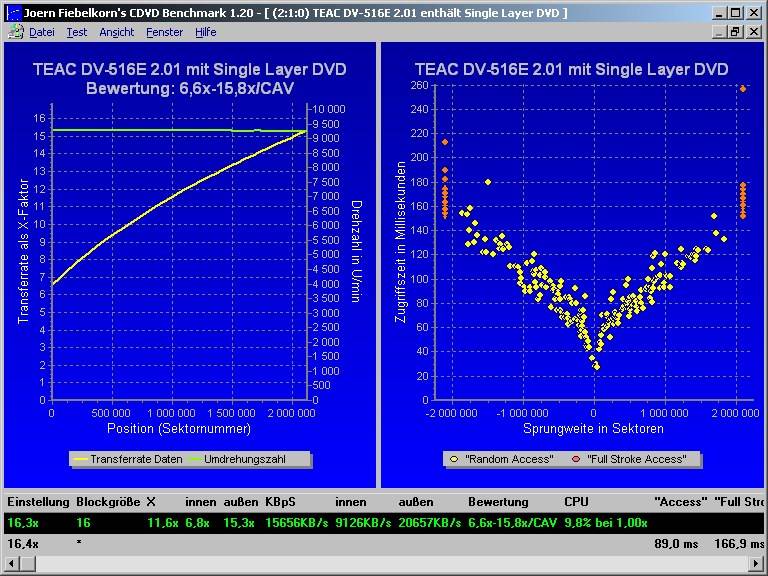The width and height of the screenshot is (768, 576).
Task: Click the Transferrate Daten legend label
Action: (136, 459)
